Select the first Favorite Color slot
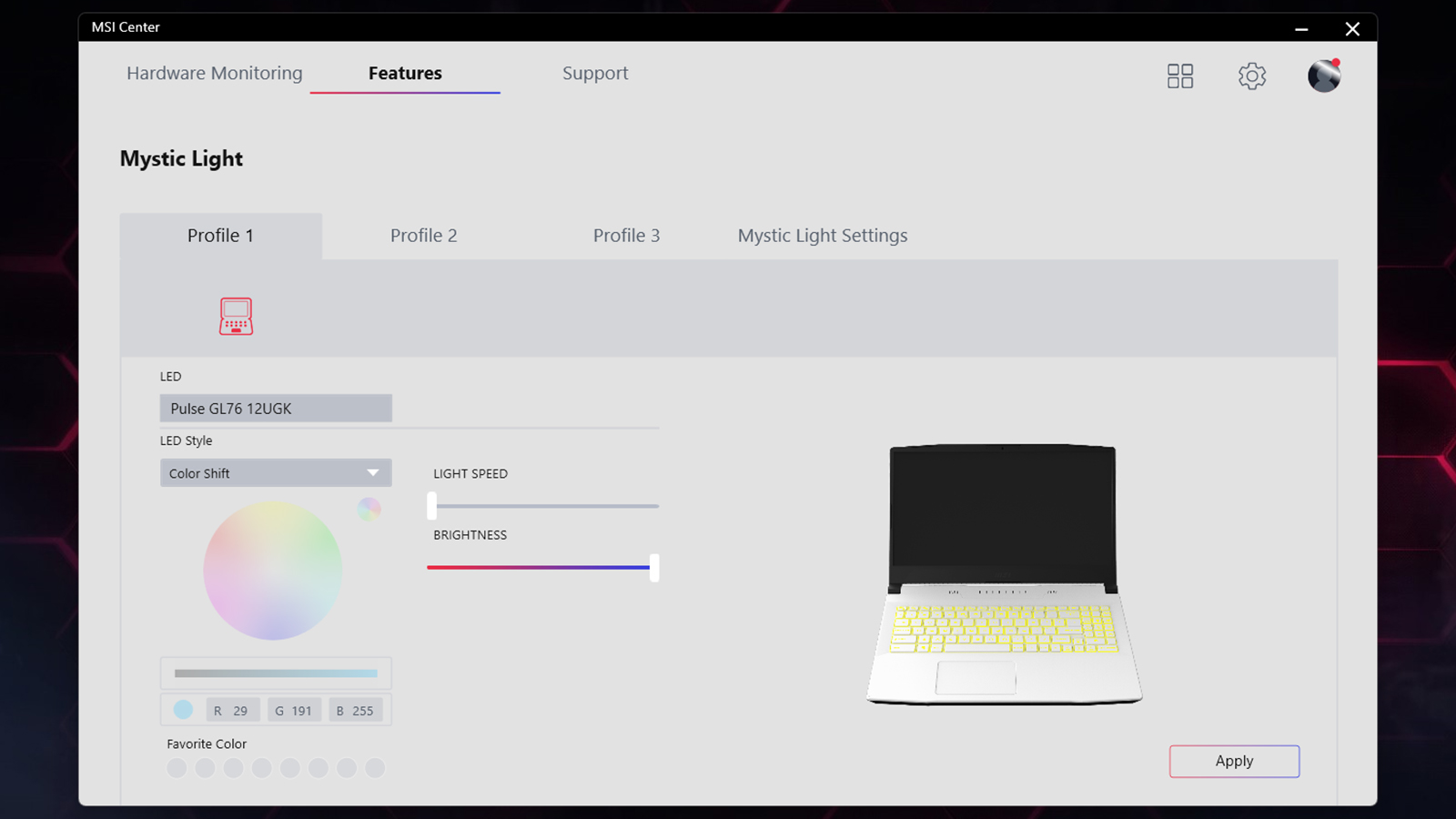 (177, 768)
